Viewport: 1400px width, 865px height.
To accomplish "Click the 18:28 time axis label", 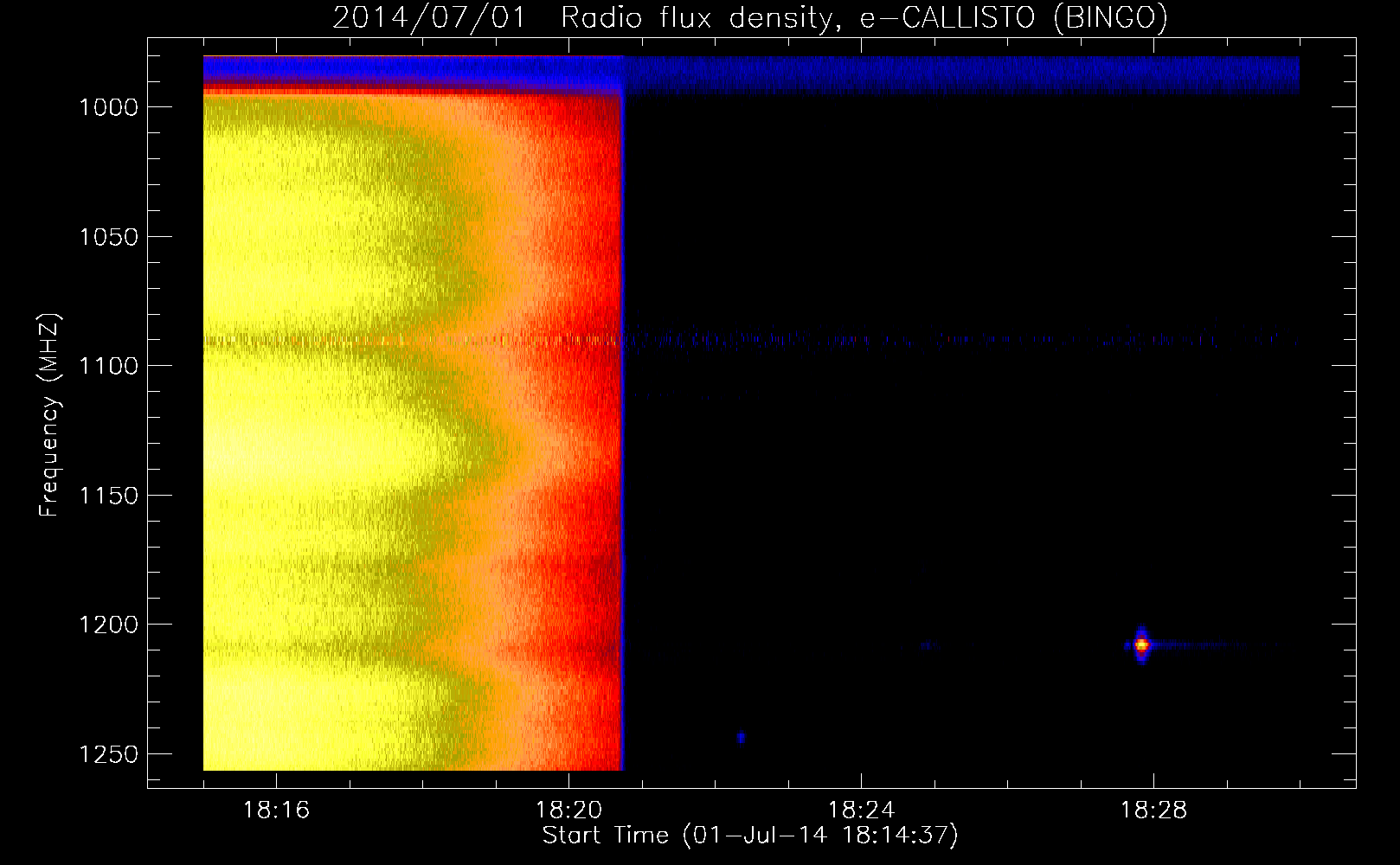I will [x=1153, y=810].
